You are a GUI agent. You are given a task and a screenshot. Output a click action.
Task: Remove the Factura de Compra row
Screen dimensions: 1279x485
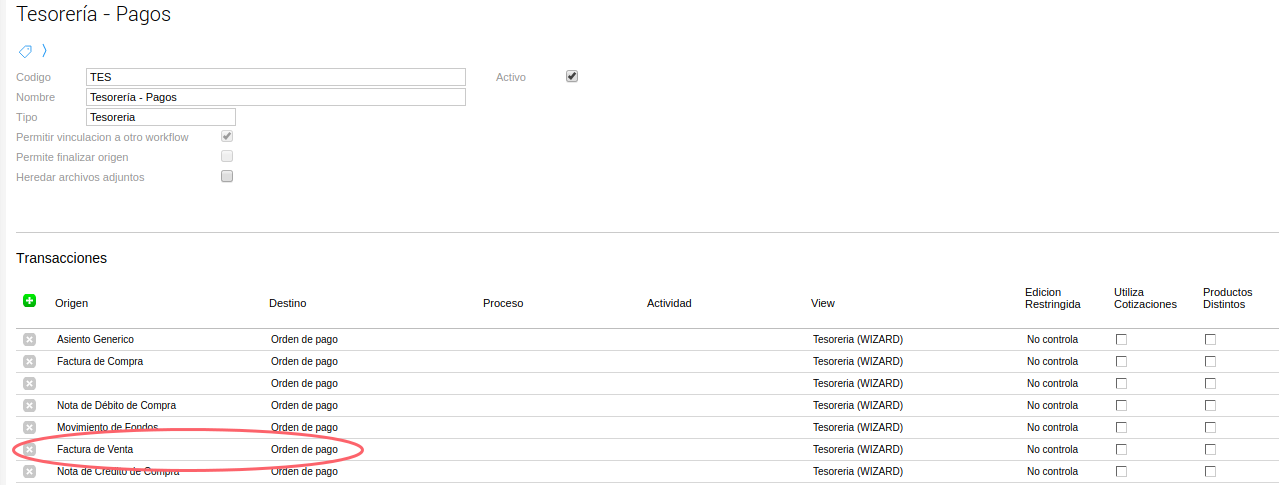(x=29, y=362)
